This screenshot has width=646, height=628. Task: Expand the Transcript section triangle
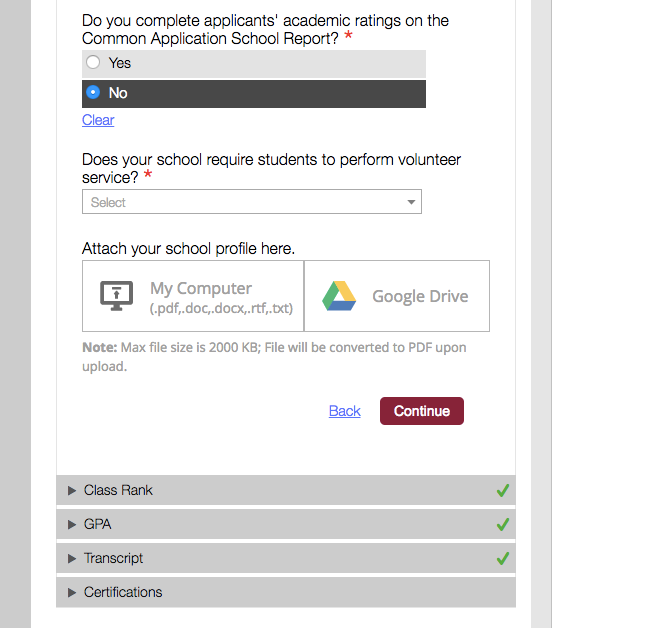[x=71, y=558]
